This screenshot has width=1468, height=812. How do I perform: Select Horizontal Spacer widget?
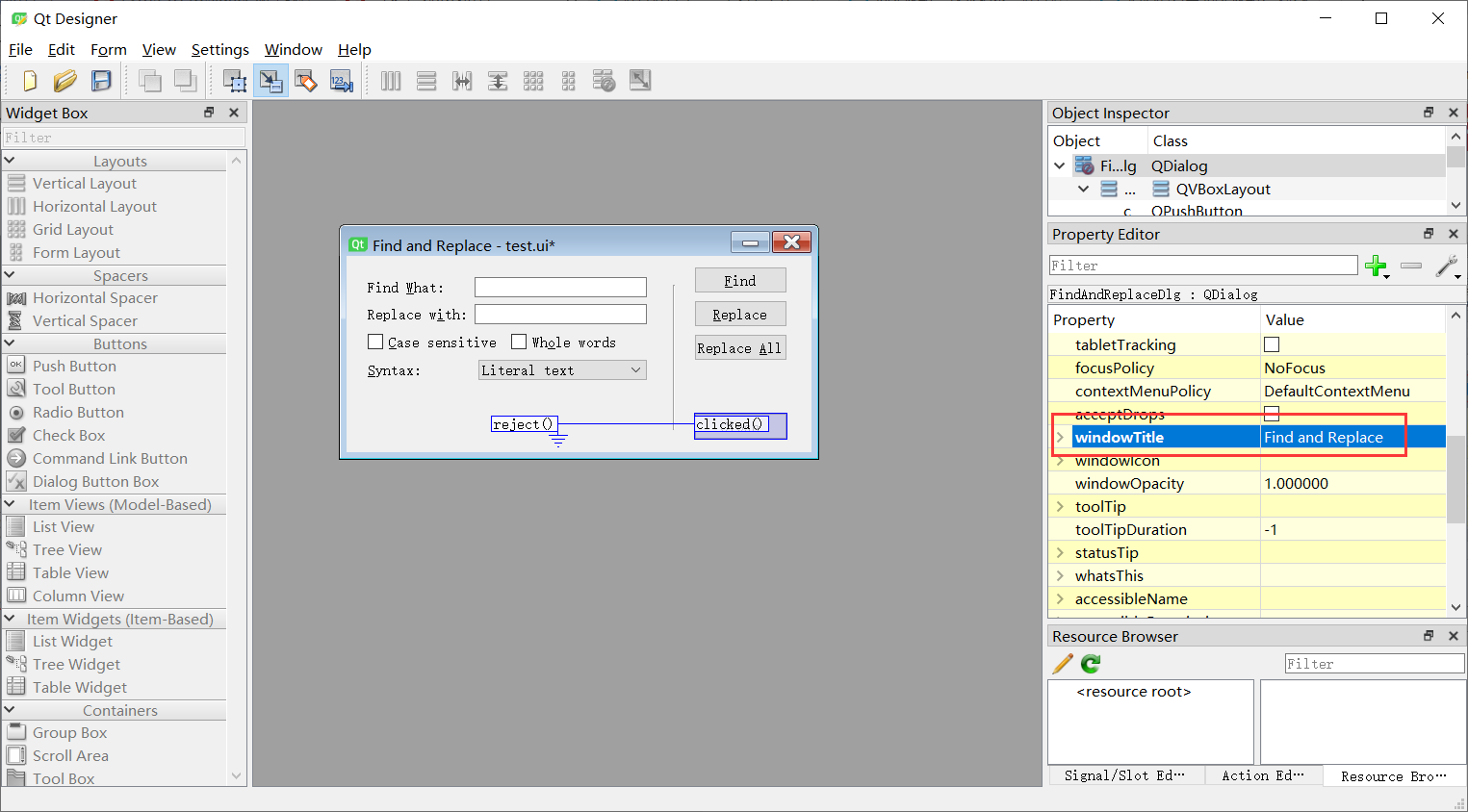94,297
